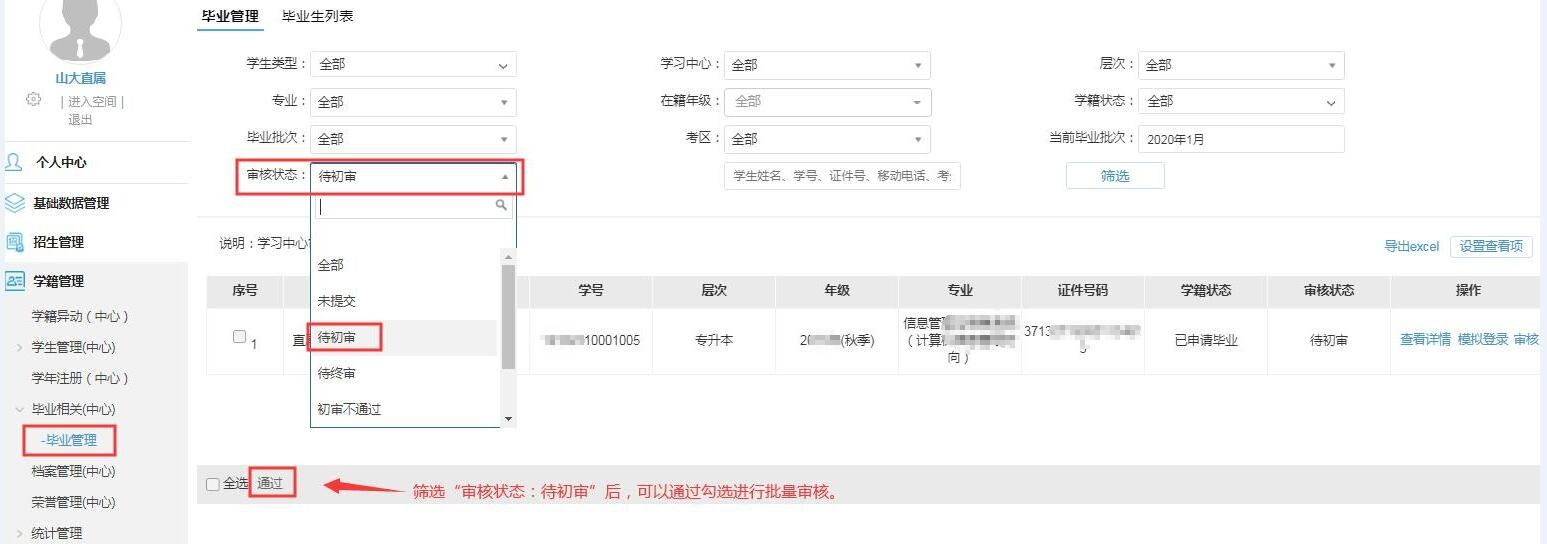Click the user avatar picture

tap(80, 27)
